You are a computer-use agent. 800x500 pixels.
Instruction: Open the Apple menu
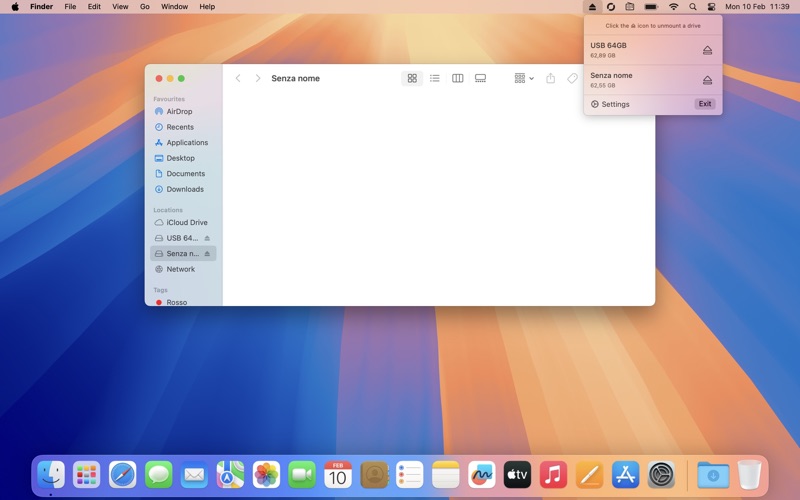[15, 7]
